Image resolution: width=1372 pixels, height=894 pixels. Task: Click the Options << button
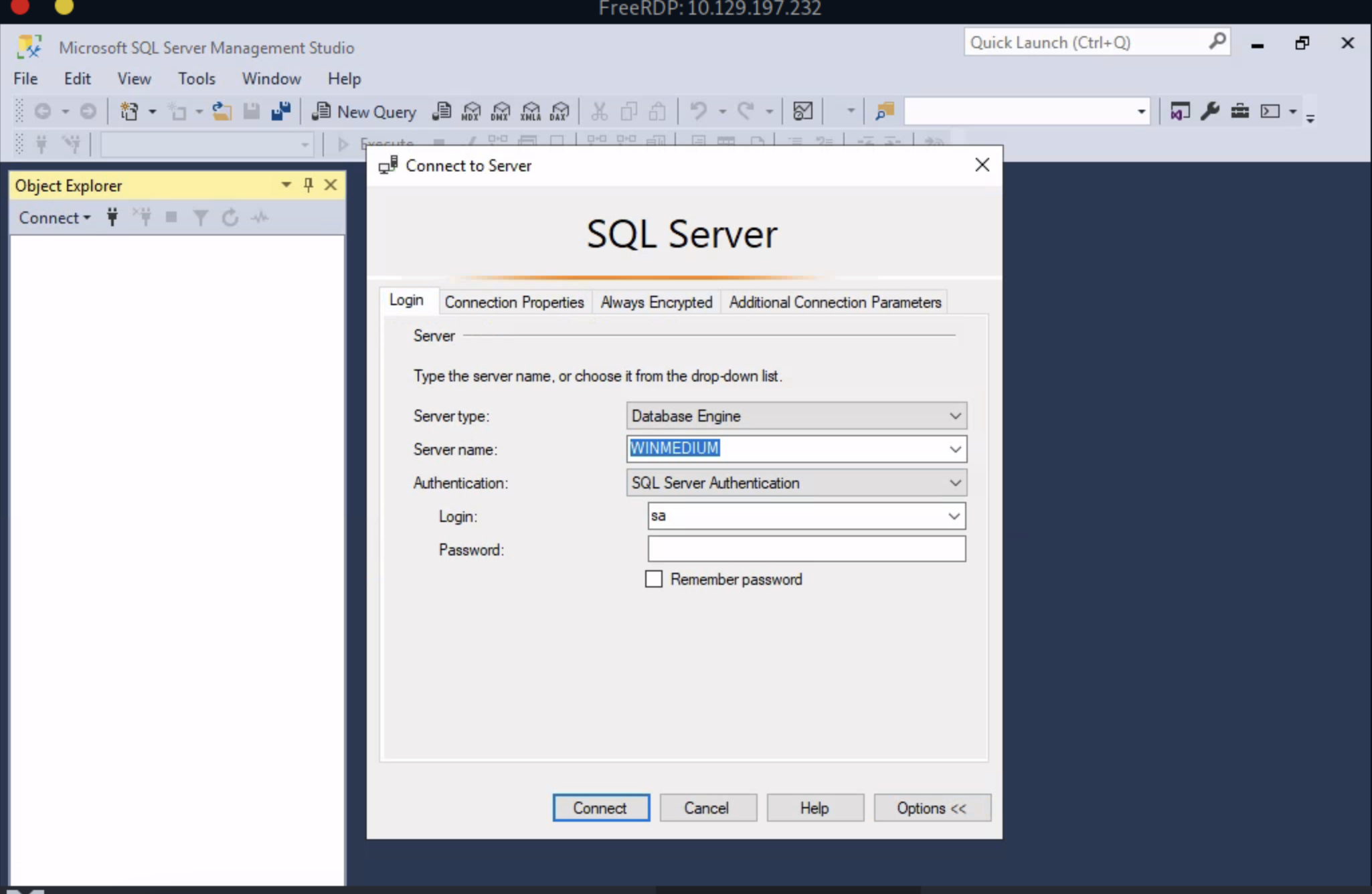(932, 808)
